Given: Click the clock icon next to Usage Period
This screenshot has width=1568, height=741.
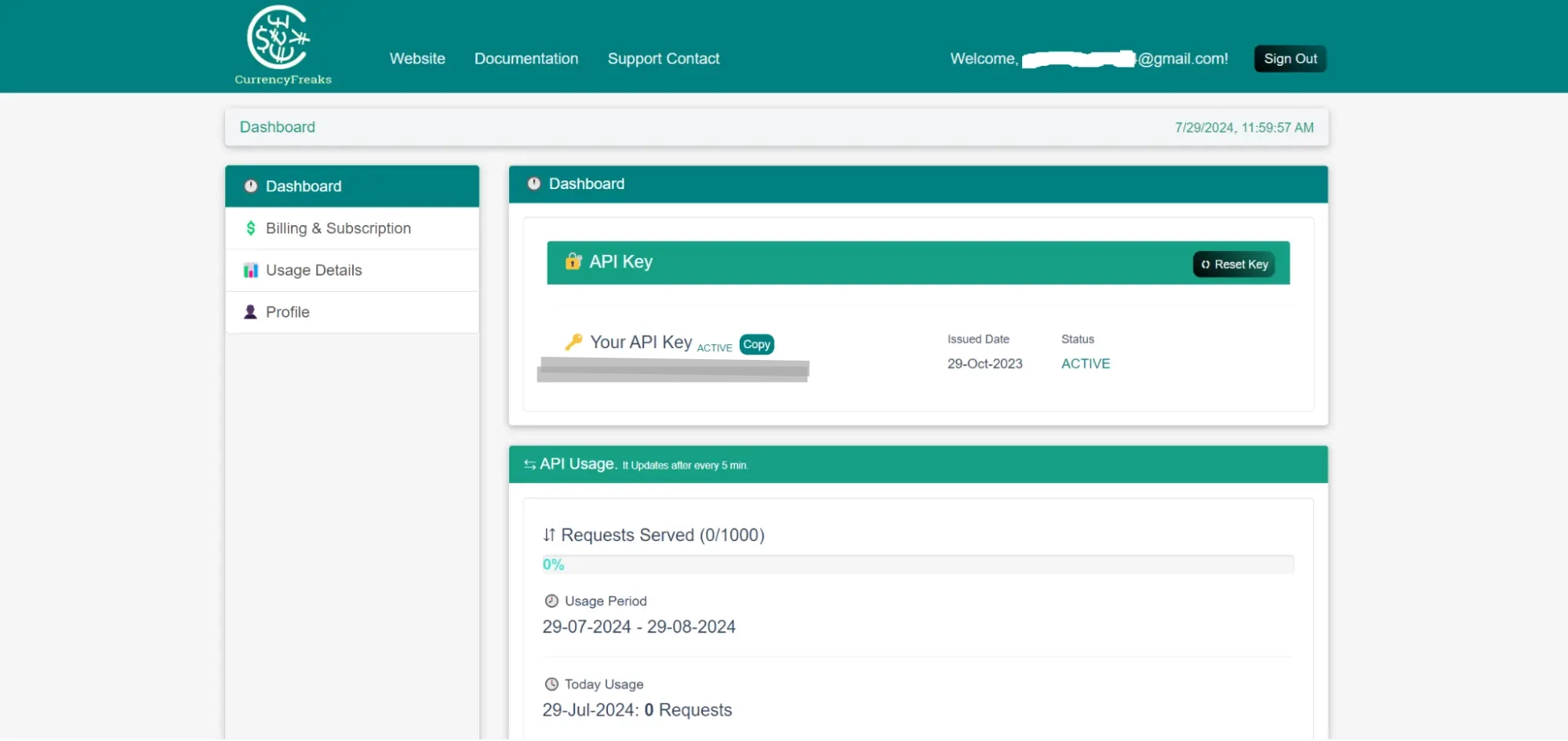Looking at the screenshot, I should 551,601.
